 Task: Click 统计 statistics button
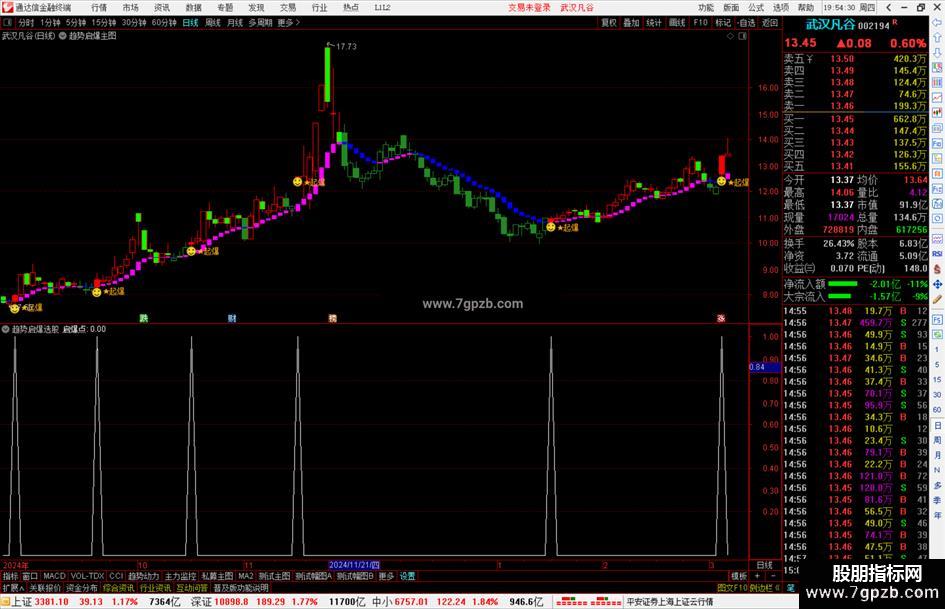click(x=654, y=22)
